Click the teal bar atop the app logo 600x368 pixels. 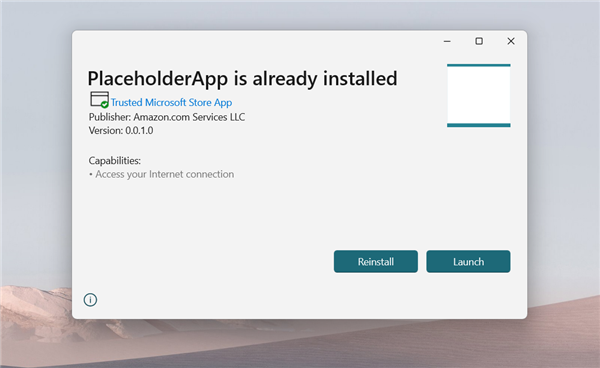[x=479, y=65]
